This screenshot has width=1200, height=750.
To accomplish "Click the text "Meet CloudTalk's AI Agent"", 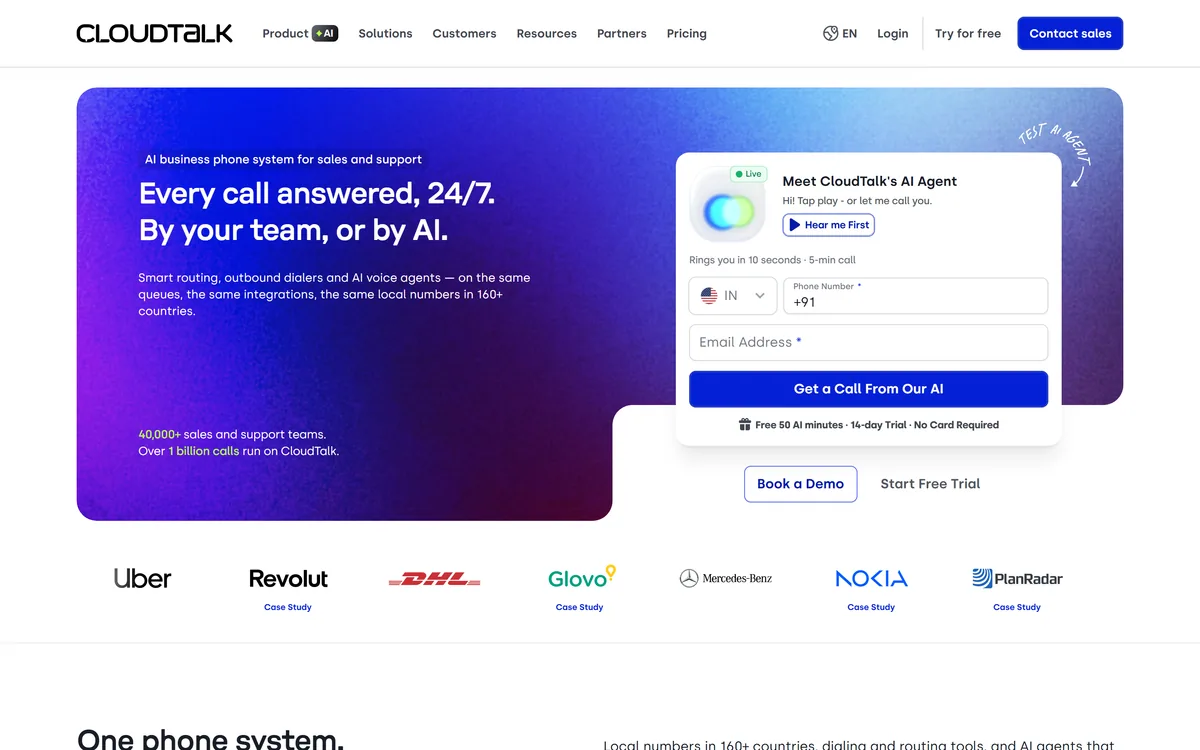I will (x=869, y=181).
